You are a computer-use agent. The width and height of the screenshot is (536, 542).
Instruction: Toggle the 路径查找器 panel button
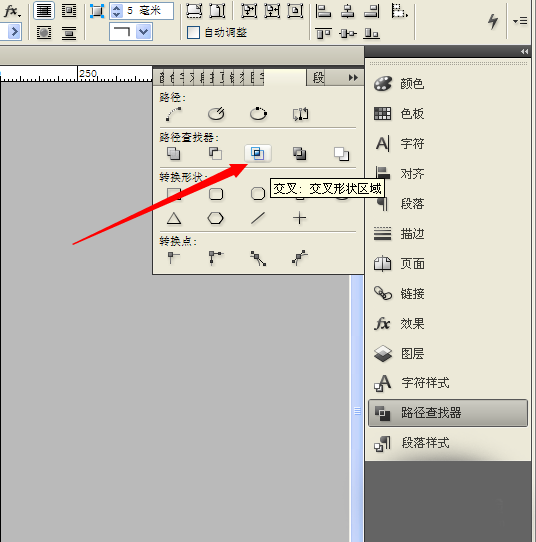coord(448,413)
